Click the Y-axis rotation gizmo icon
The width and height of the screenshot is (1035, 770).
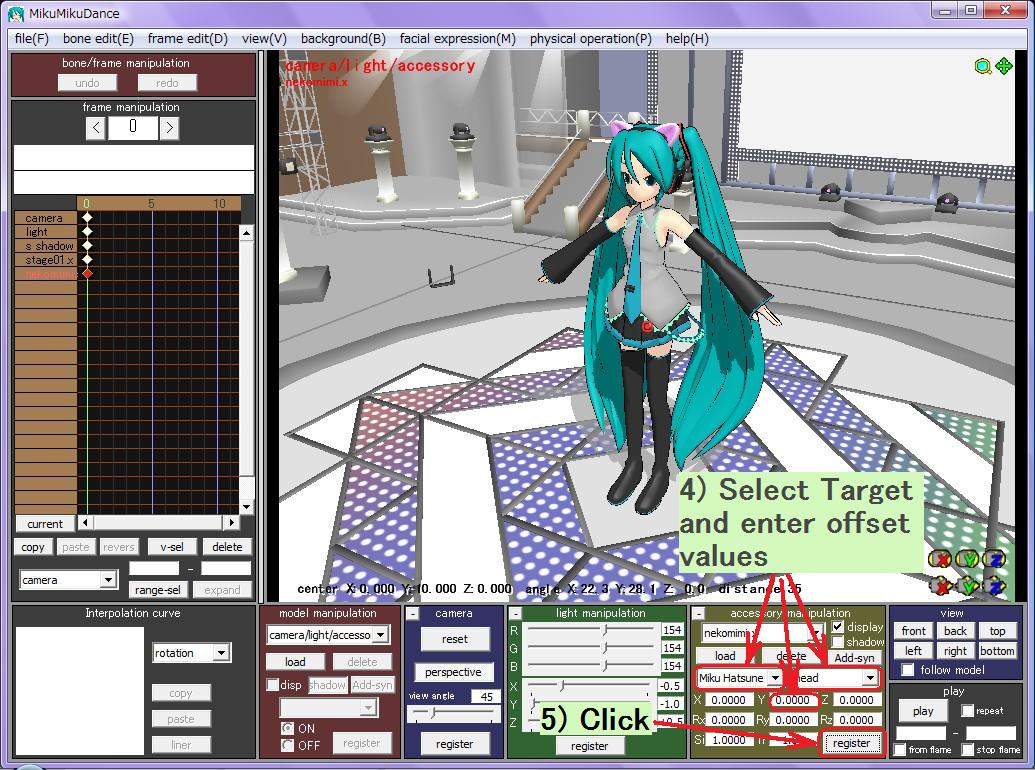coord(967,560)
